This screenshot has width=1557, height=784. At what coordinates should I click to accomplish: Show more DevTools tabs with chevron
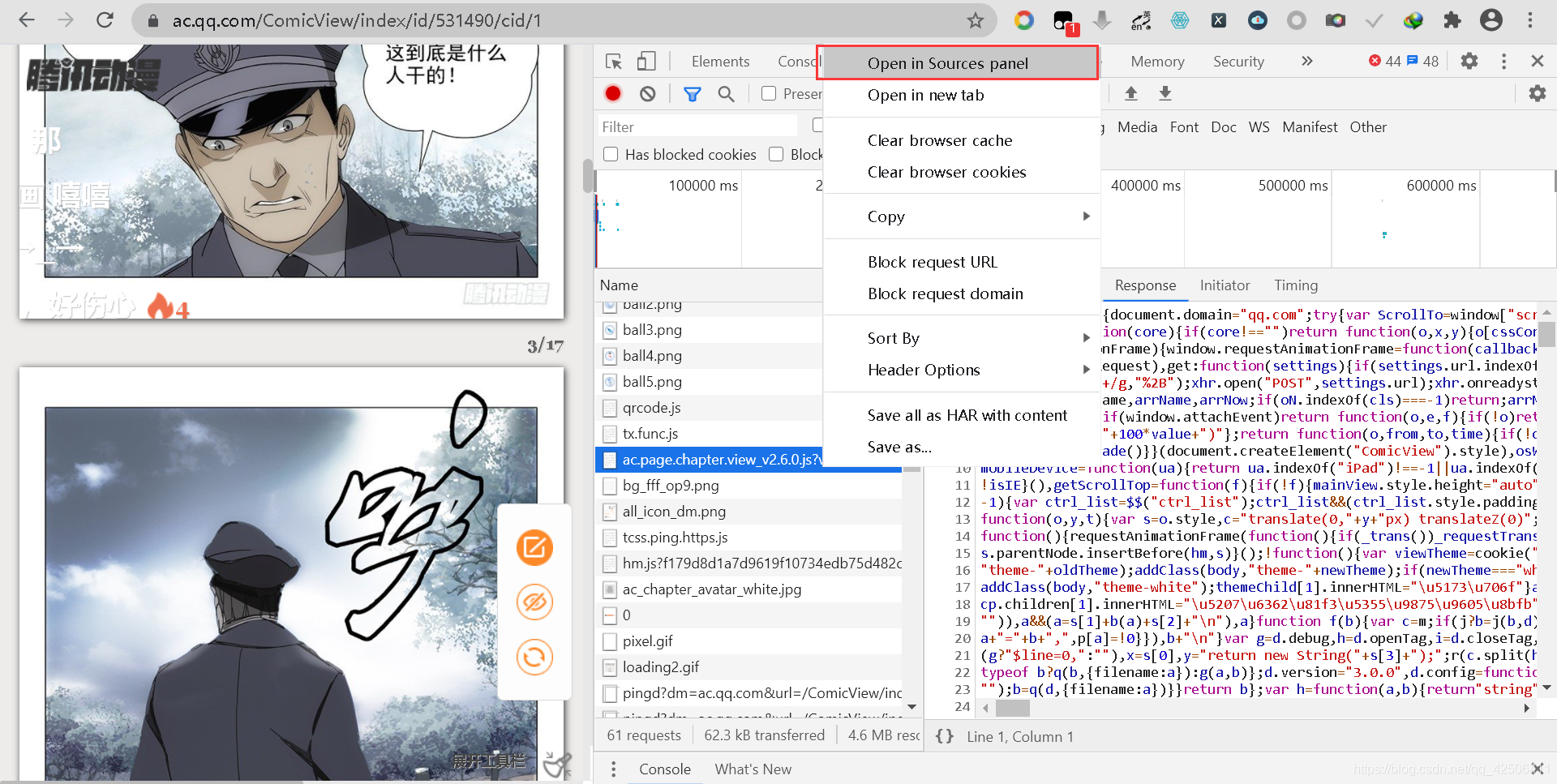[1307, 61]
